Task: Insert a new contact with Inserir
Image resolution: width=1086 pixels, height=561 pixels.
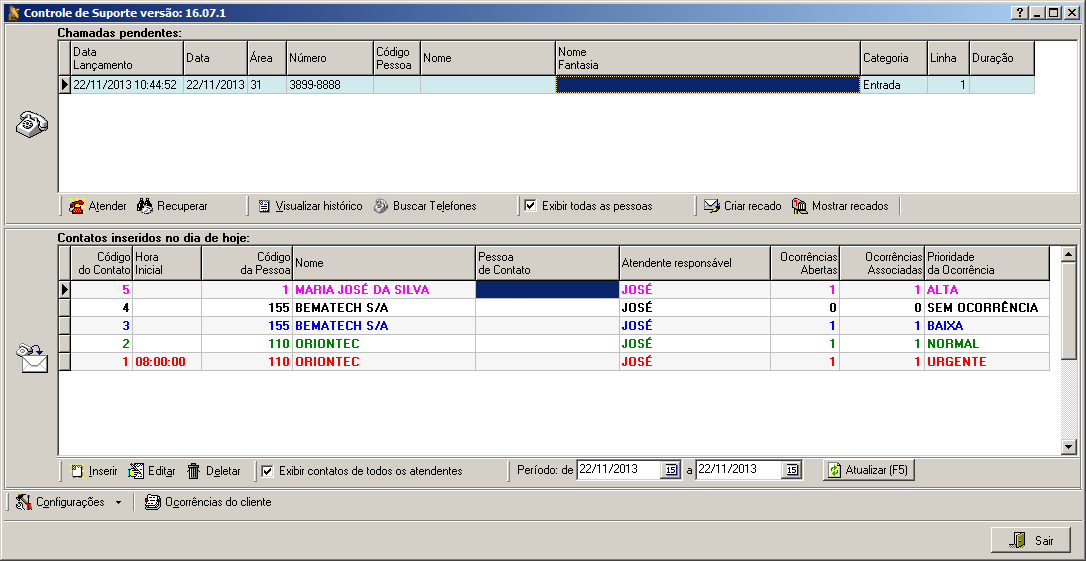Action: tap(93, 470)
